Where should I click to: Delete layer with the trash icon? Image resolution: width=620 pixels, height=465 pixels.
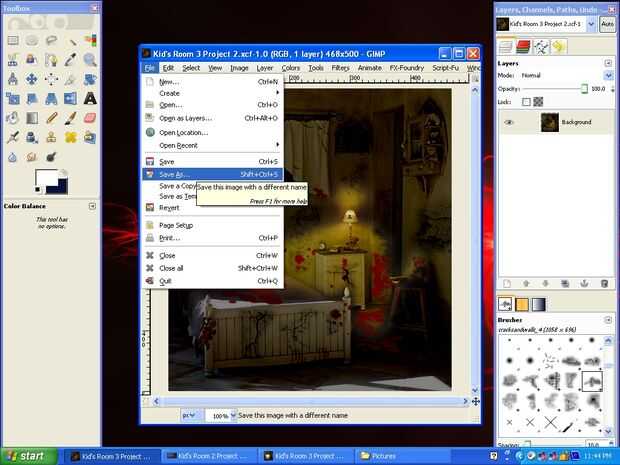coord(604,284)
